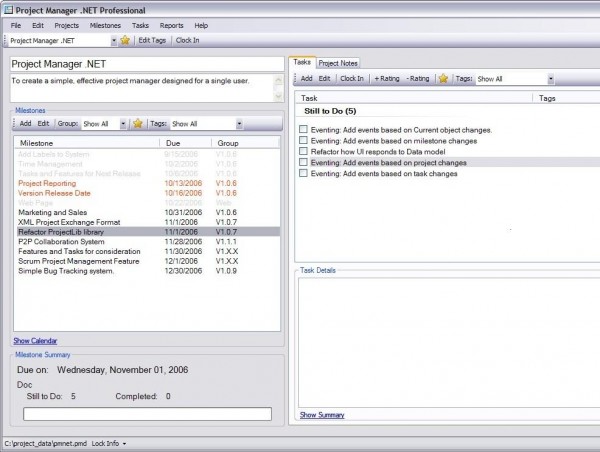Check the 'Refactor how UI responds to Data model' task

[x=303, y=152]
